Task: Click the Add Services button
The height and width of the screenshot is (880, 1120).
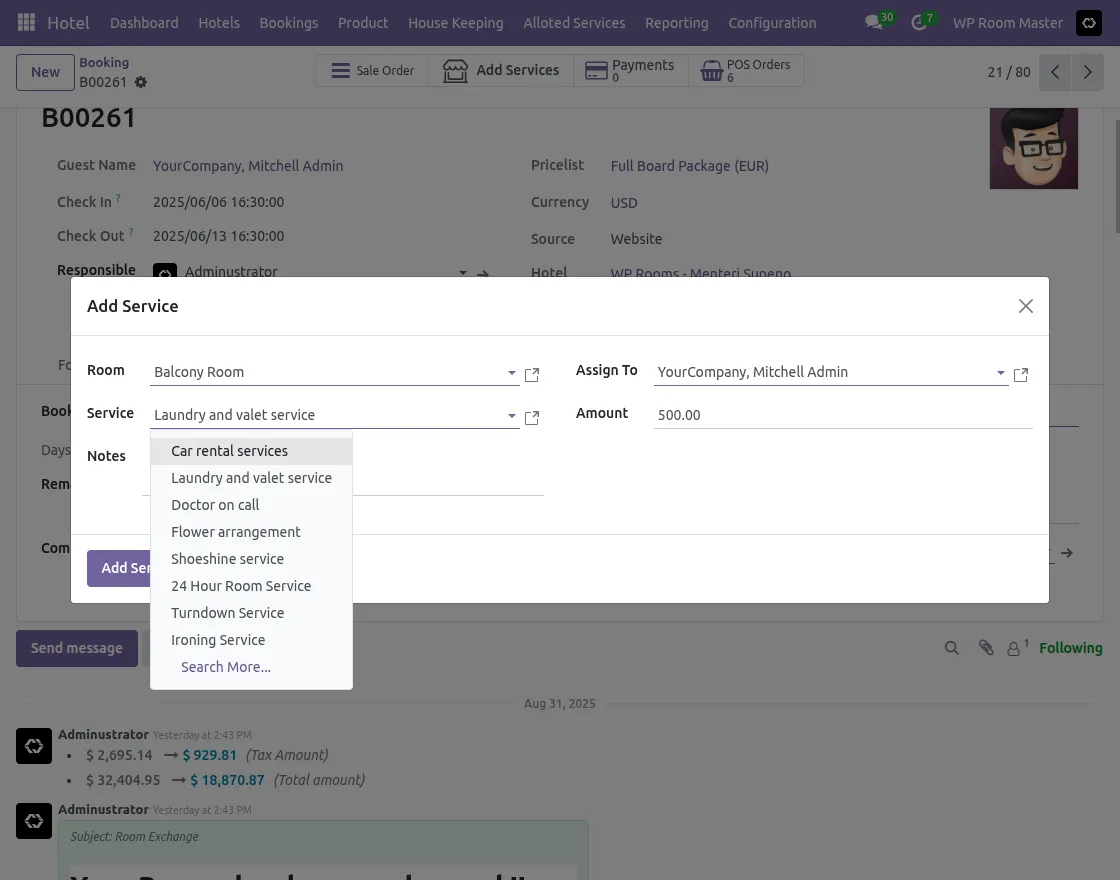Action: (501, 70)
